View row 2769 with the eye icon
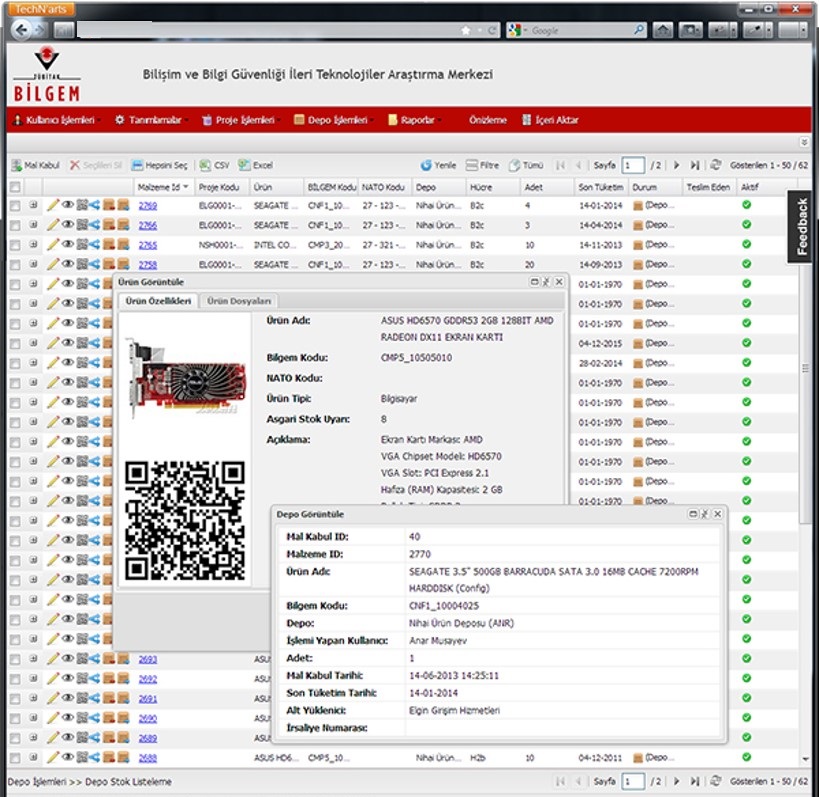 [67, 205]
